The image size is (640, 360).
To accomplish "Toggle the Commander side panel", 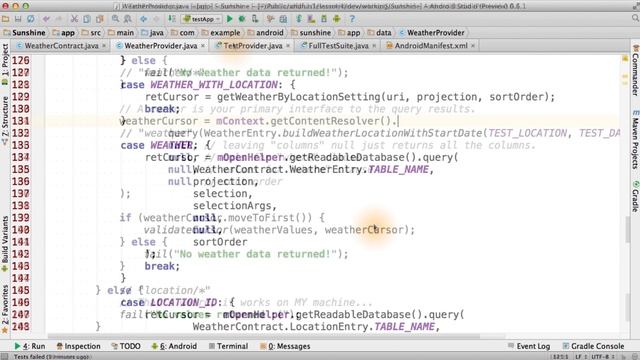I will pos(635,70).
